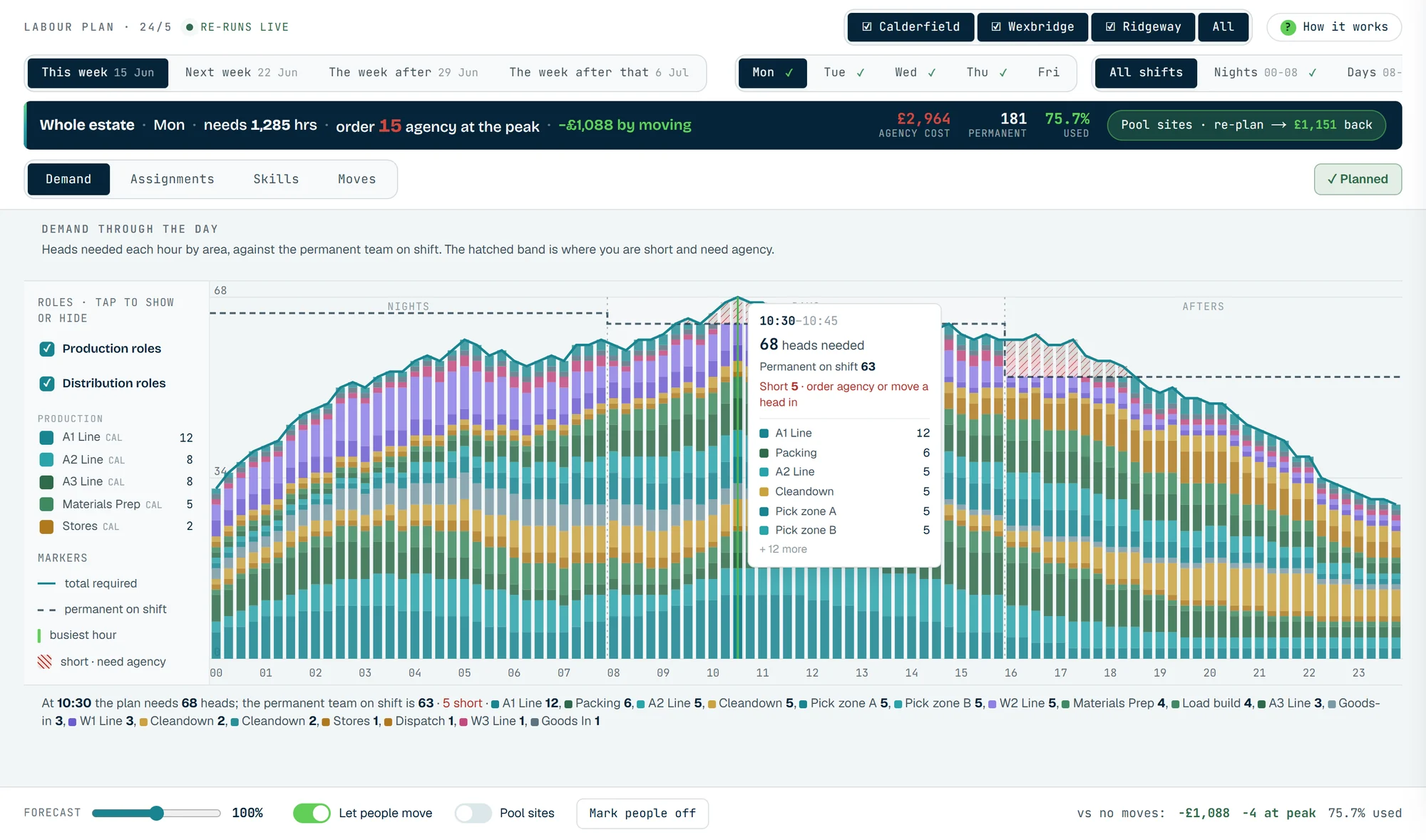Click the Stores brown legend swatch
The image size is (1426, 840).
coord(46,526)
